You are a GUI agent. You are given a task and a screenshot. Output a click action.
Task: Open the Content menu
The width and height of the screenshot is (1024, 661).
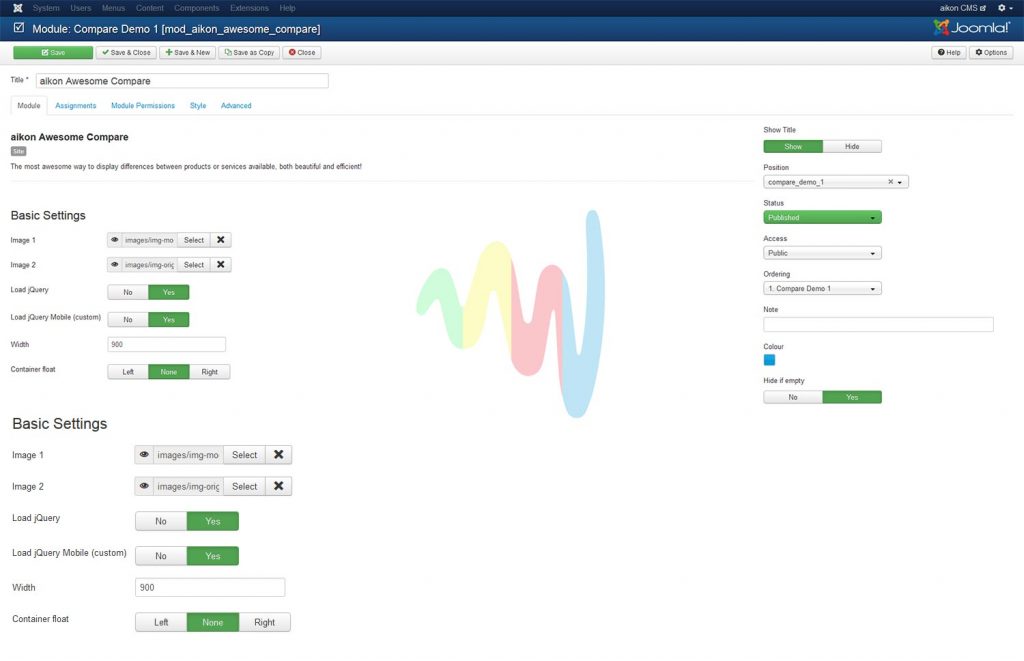pyautogui.click(x=150, y=8)
